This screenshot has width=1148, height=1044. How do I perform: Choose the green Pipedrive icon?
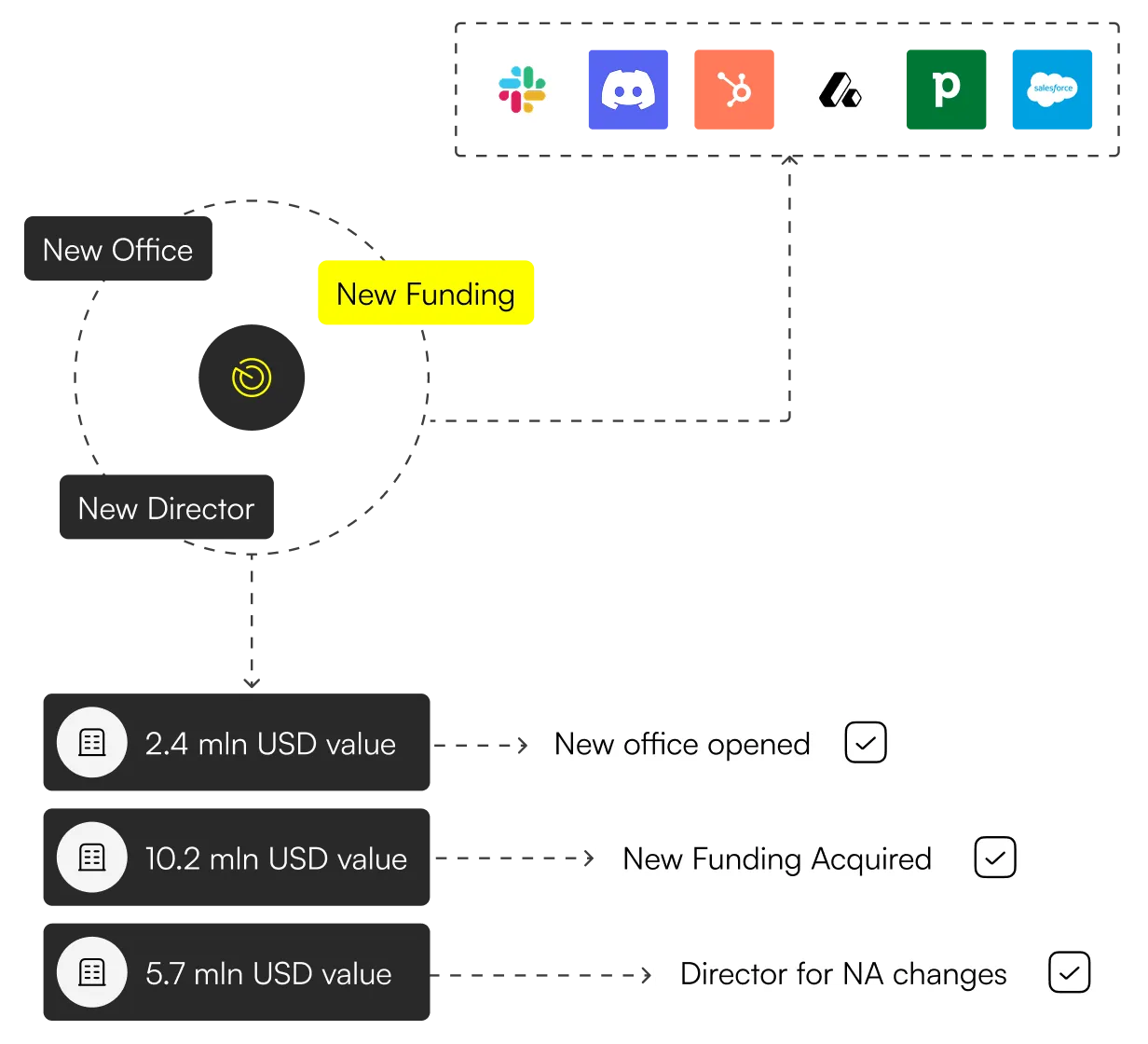946,89
